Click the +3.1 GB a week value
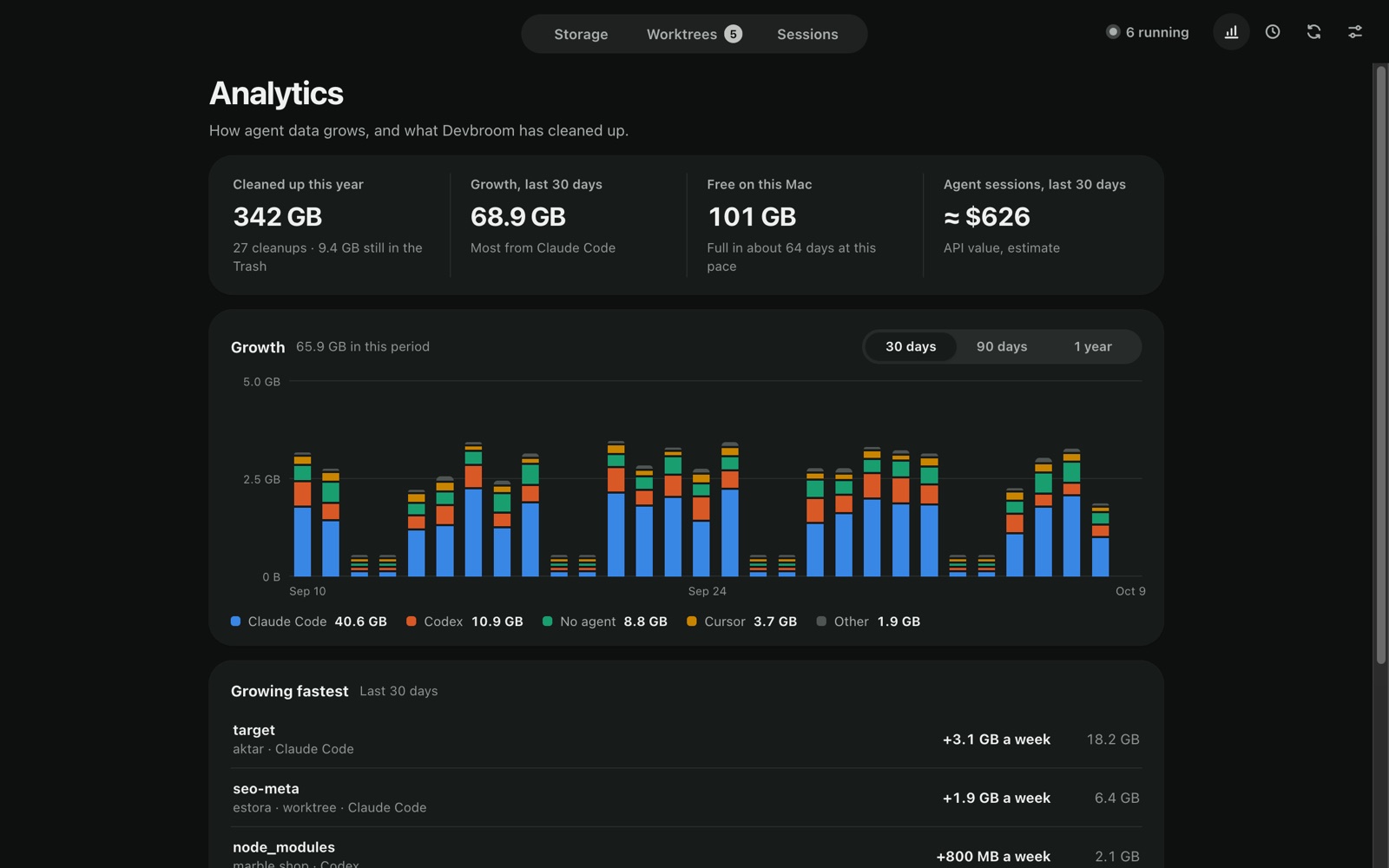This screenshot has height=868, width=1389. (x=997, y=740)
